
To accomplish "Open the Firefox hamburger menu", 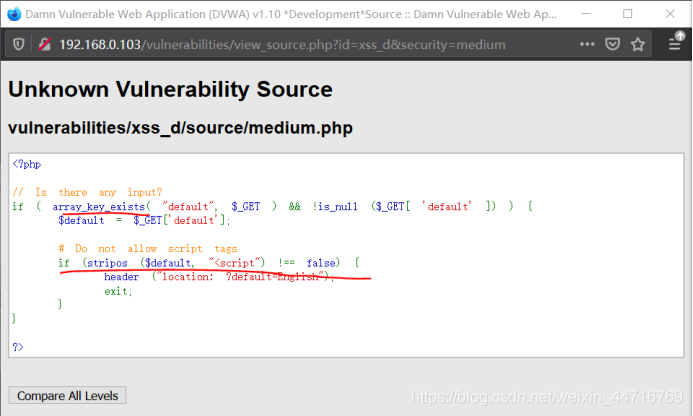I will click(x=674, y=44).
